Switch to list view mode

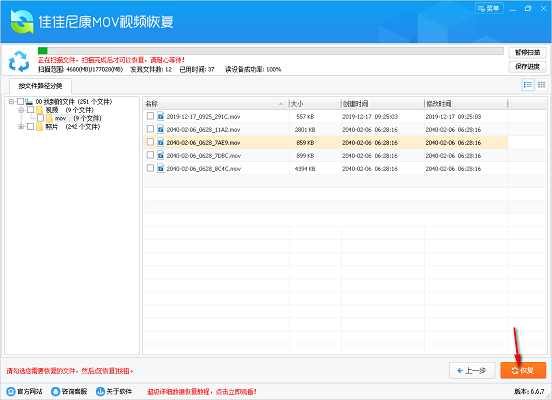click(528, 85)
